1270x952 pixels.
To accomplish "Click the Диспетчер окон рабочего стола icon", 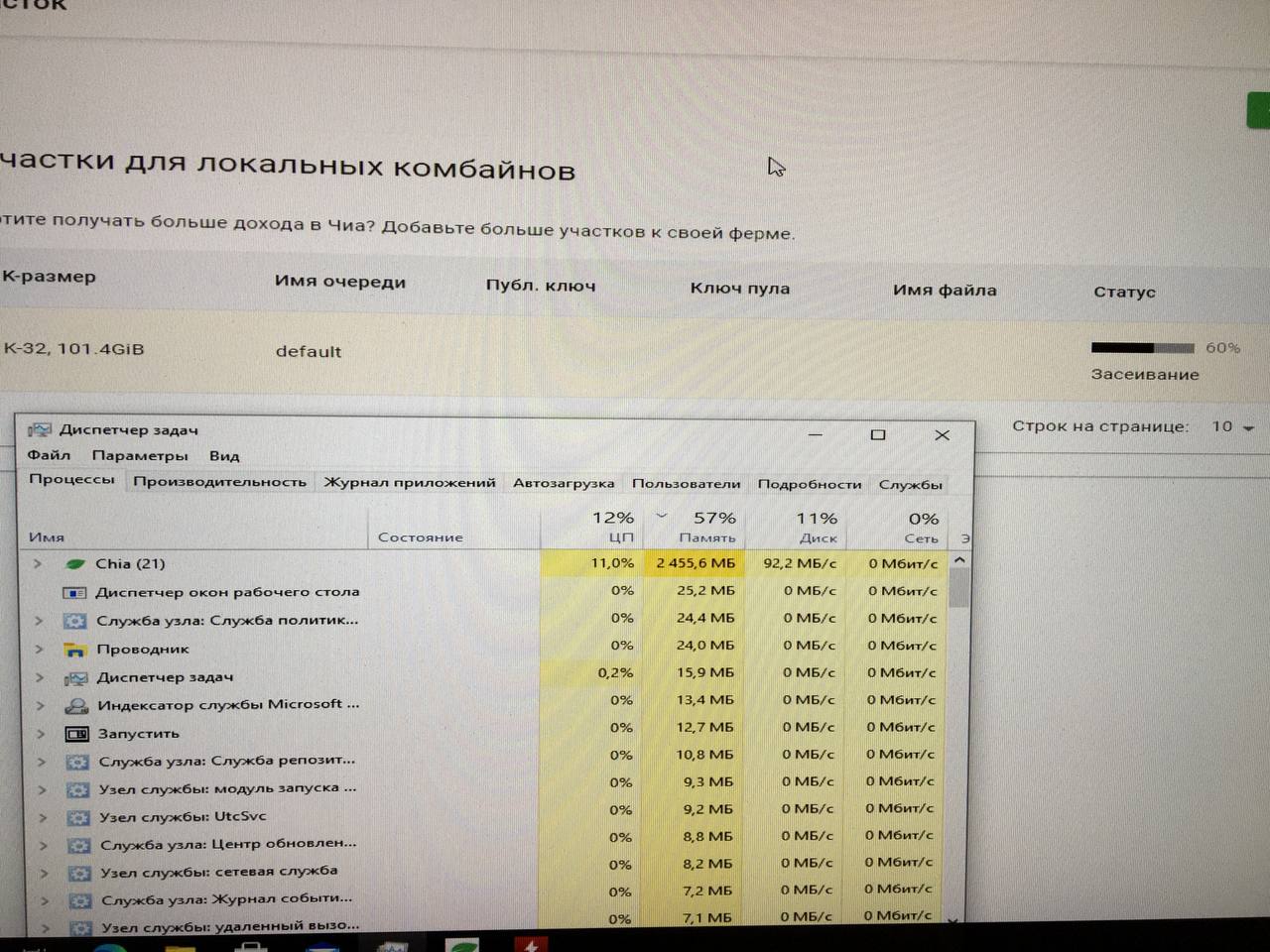I will [x=74, y=592].
